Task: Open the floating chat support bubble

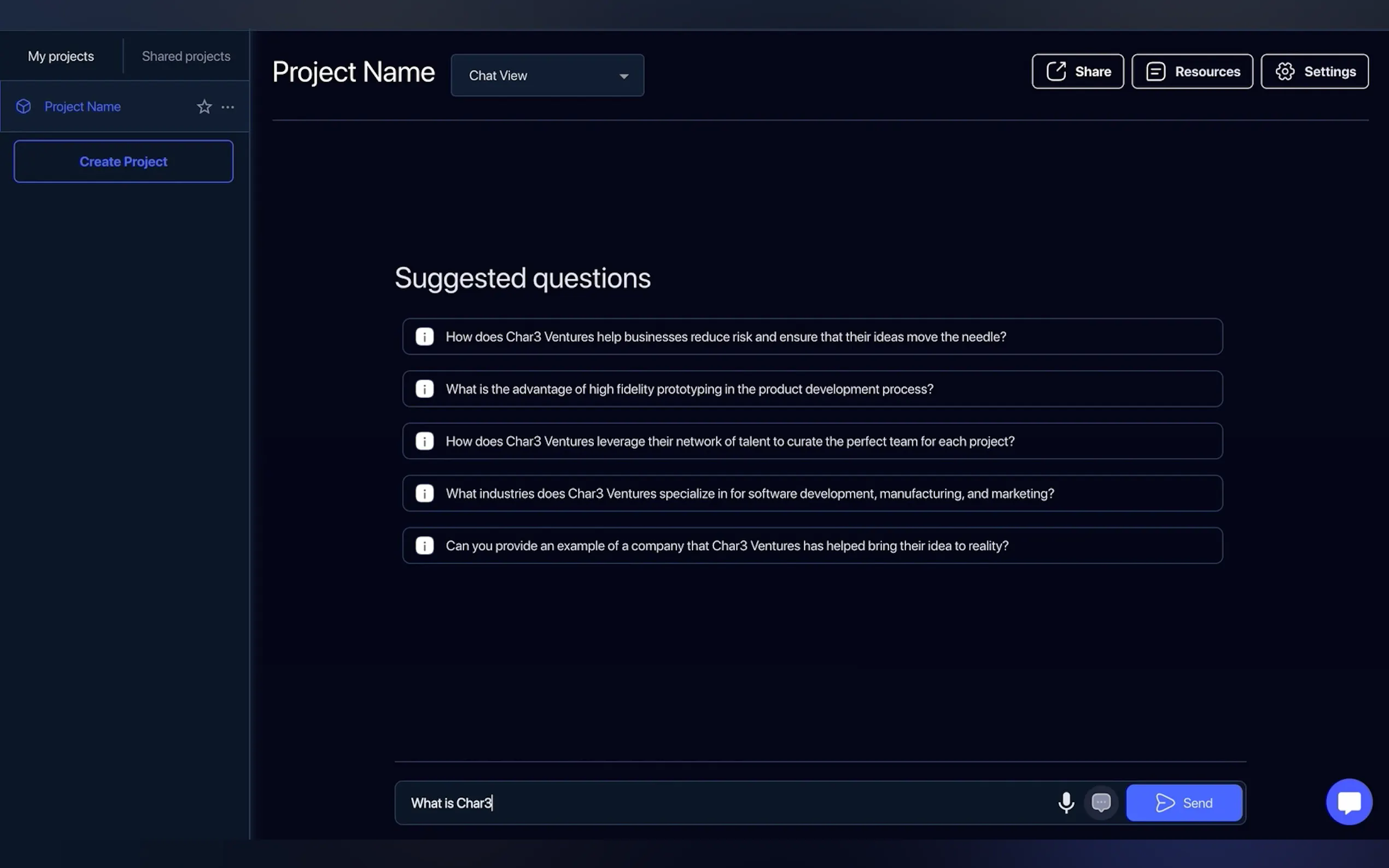Action: pos(1349,801)
